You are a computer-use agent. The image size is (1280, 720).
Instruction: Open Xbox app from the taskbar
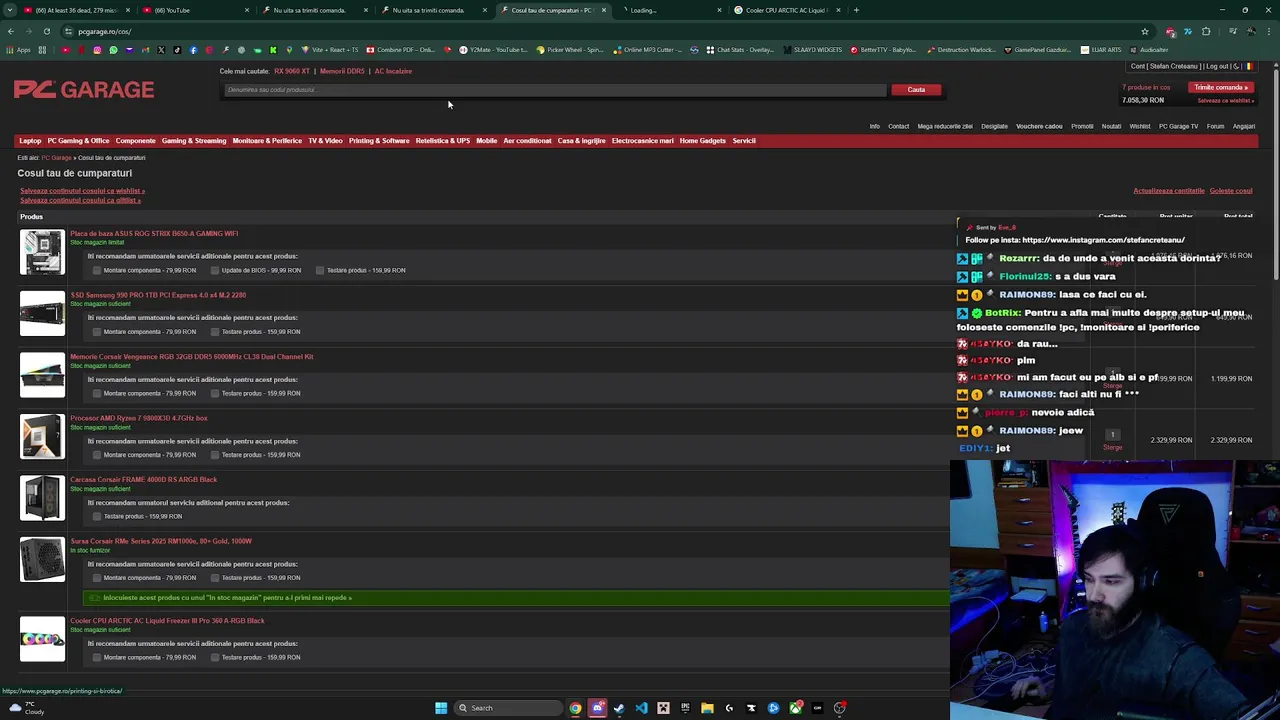795,708
